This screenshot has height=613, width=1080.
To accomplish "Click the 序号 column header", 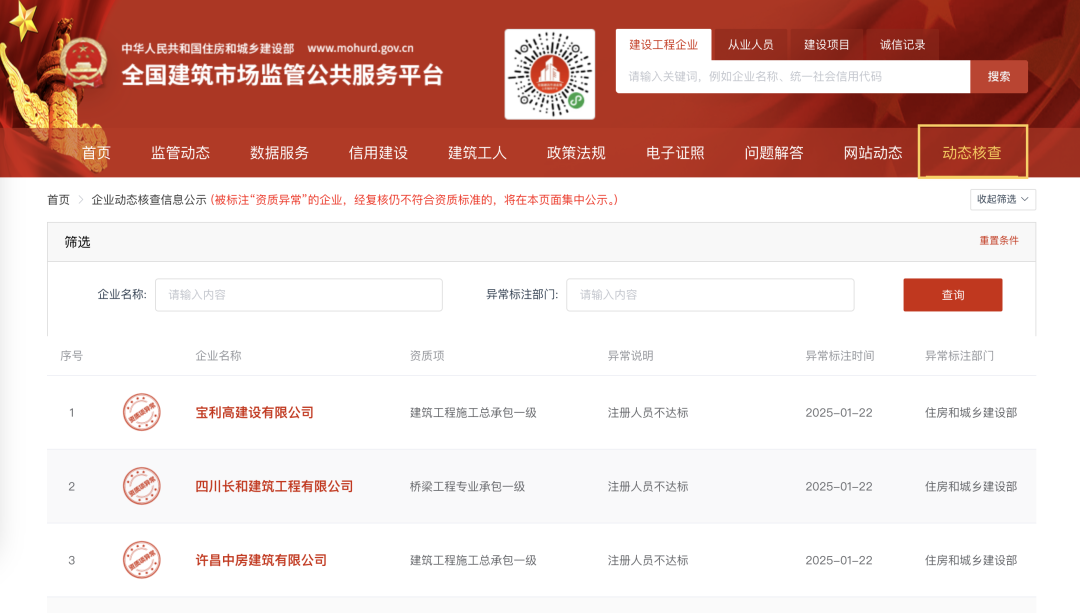I will click(72, 356).
